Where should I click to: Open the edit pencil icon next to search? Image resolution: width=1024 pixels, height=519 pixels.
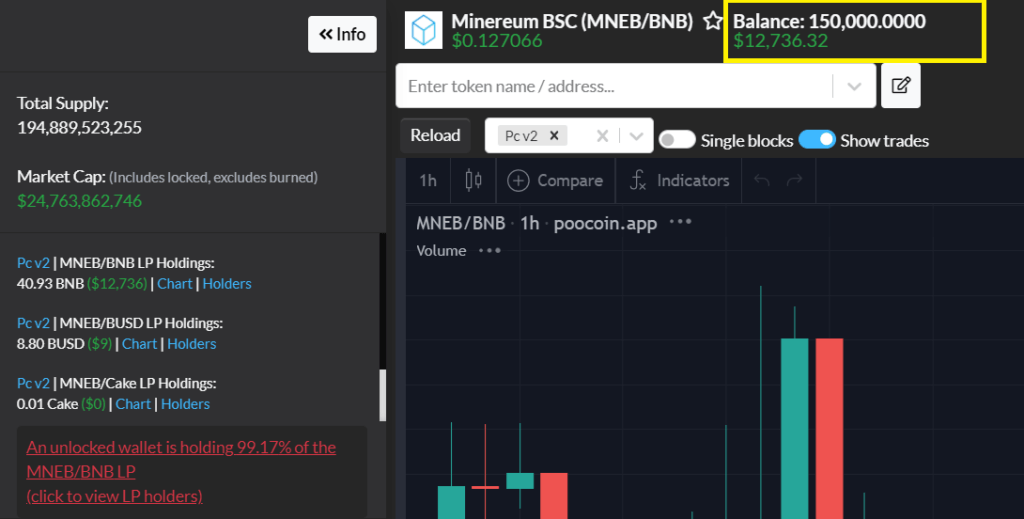click(x=901, y=86)
